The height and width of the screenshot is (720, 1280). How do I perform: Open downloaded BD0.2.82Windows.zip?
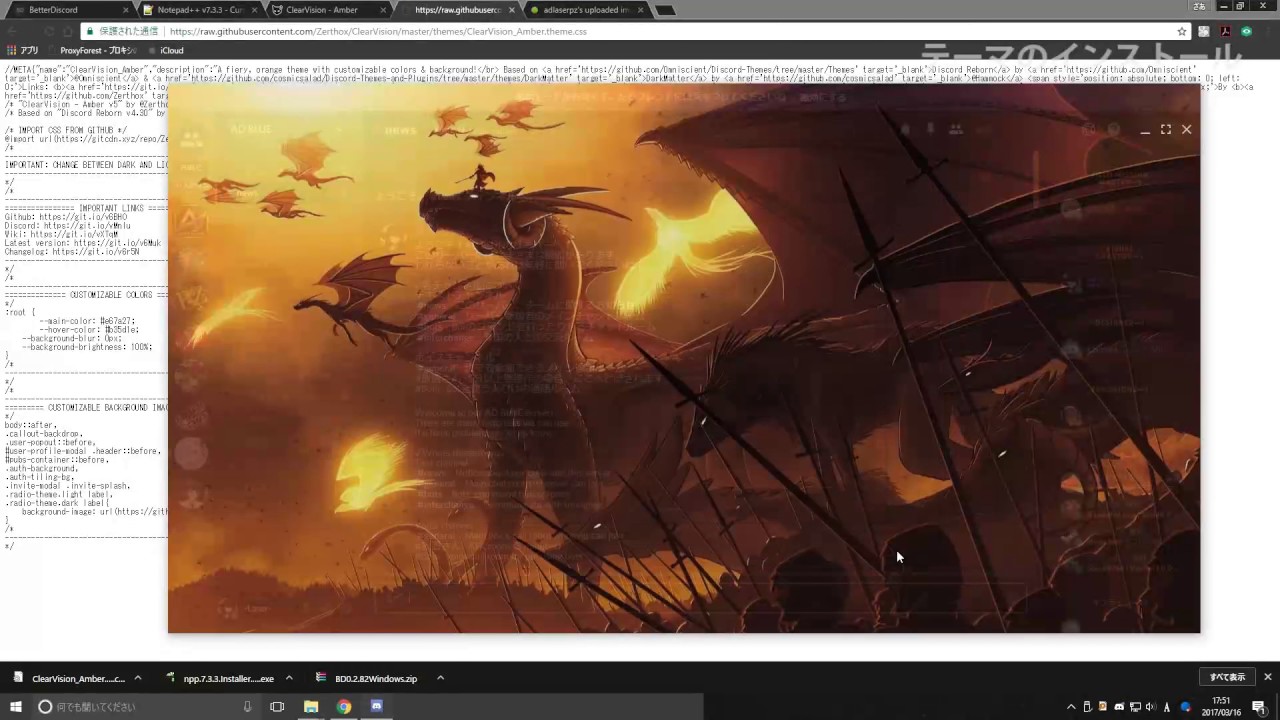(x=368, y=678)
